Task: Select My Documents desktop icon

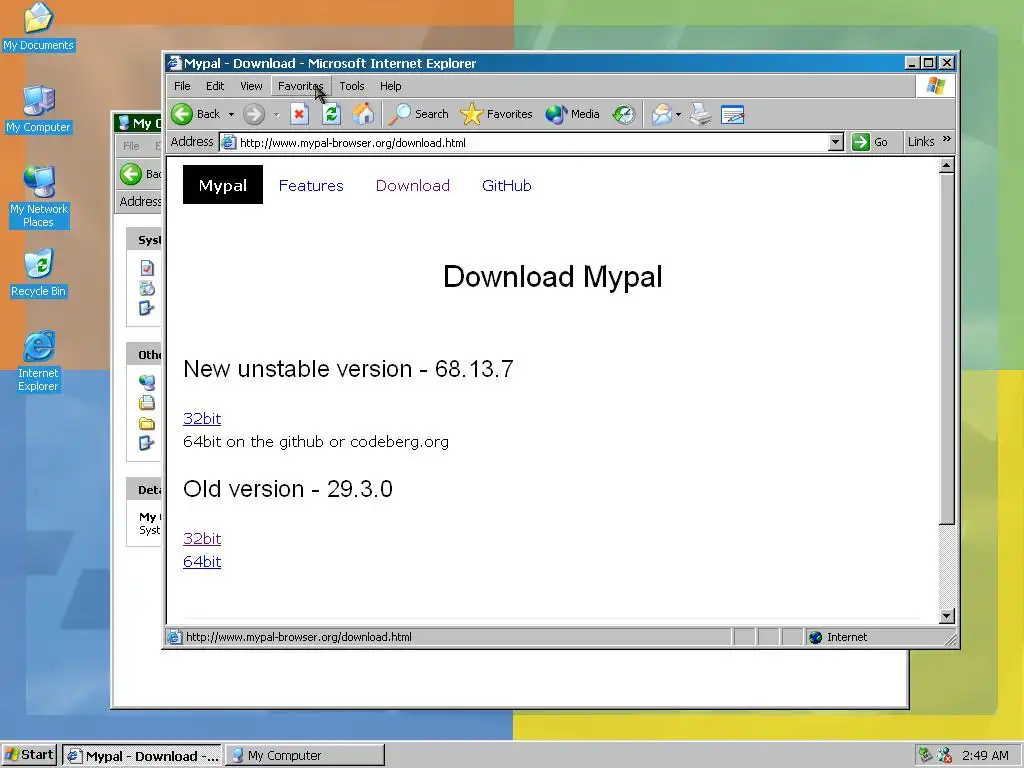Action: point(39,27)
